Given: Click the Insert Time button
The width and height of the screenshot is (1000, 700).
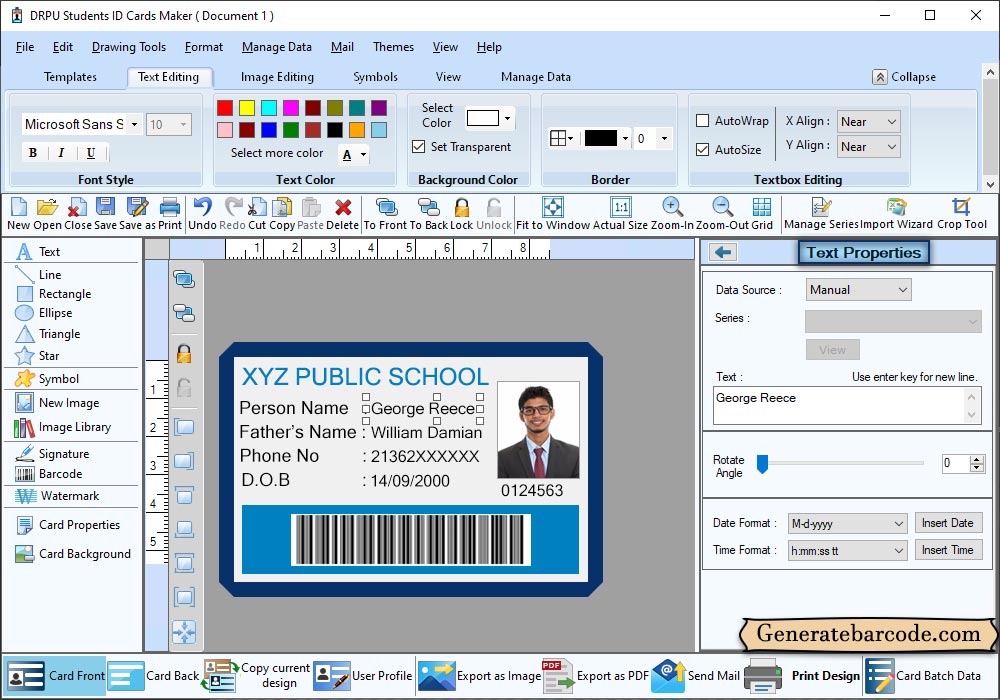Looking at the screenshot, I should pyautogui.click(x=948, y=550).
